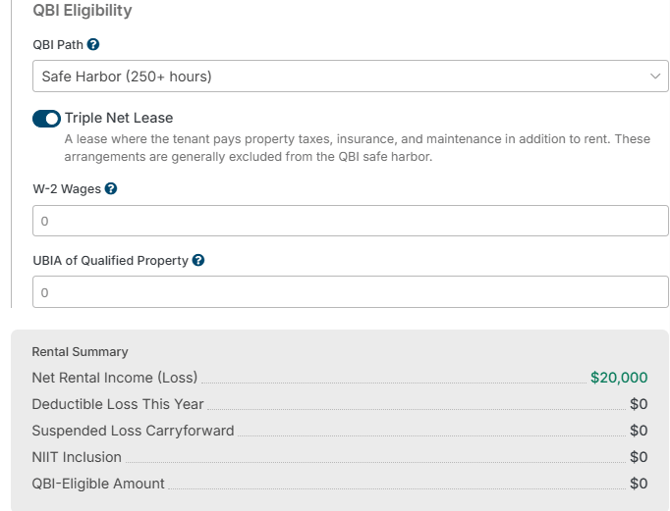The width and height of the screenshot is (670, 511).
Task: Expand QBI Path list via chevron arrow
Action: 655,76
